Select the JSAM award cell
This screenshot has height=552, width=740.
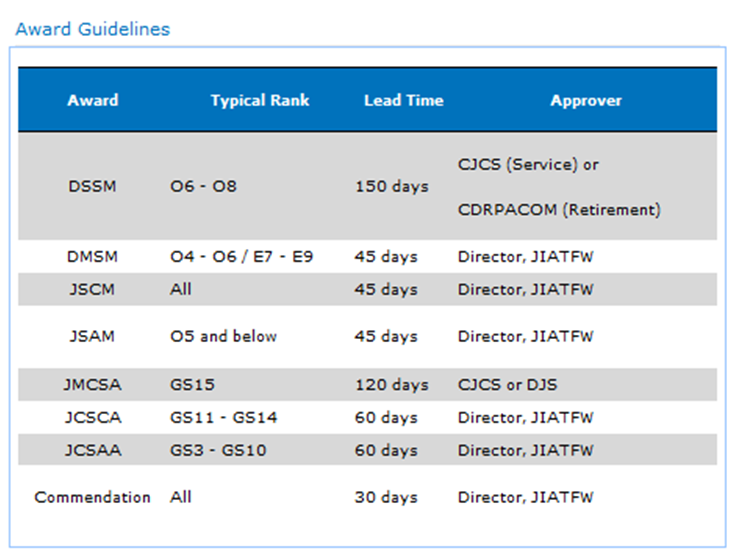point(92,337)
